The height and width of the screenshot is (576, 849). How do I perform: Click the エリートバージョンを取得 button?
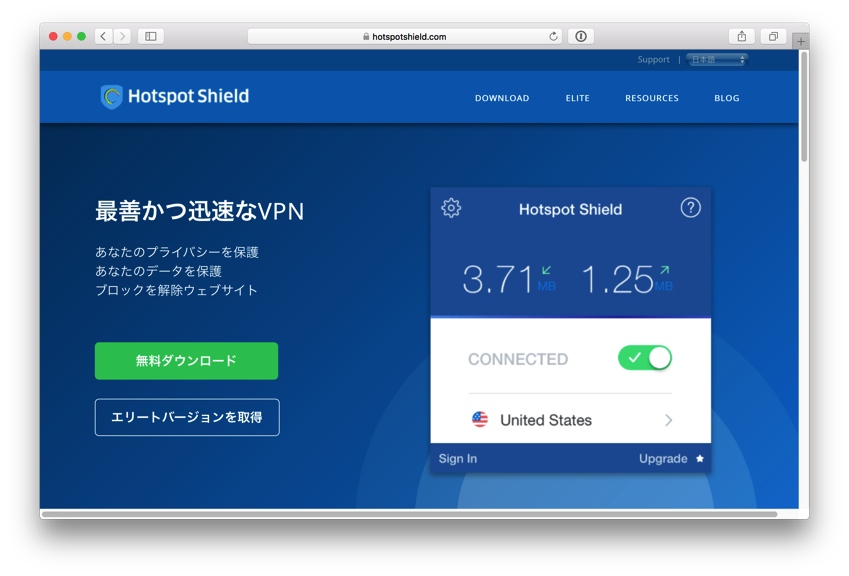click(x=187, y=417)
